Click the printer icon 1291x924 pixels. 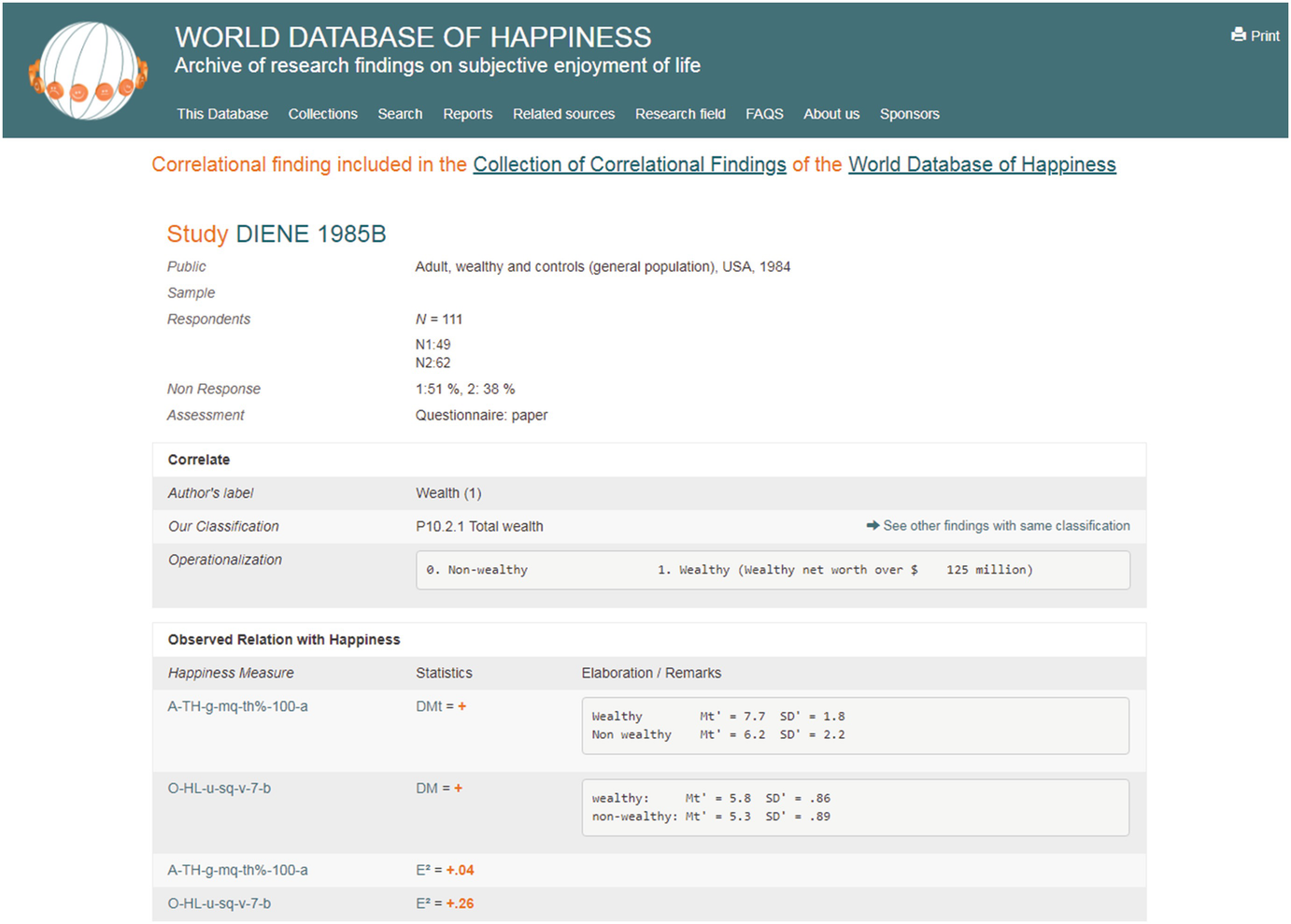(1238, 35)
